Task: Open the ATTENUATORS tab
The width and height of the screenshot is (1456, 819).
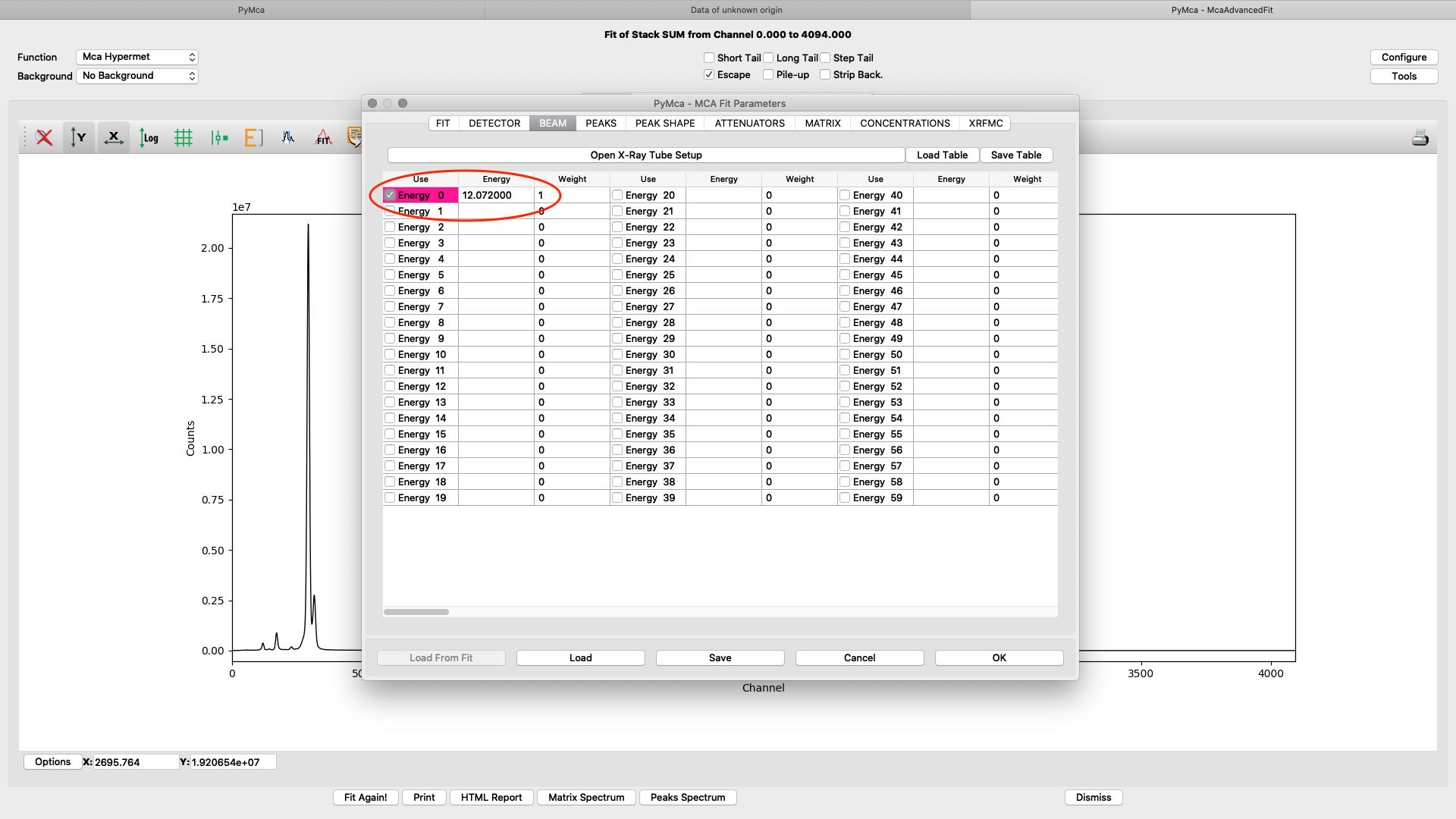Action: click(x=750, y=123)
